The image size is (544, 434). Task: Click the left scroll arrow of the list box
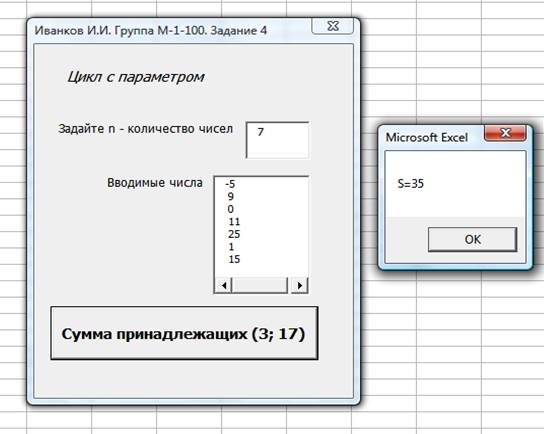pyautogui.click(x=224, y=286)
